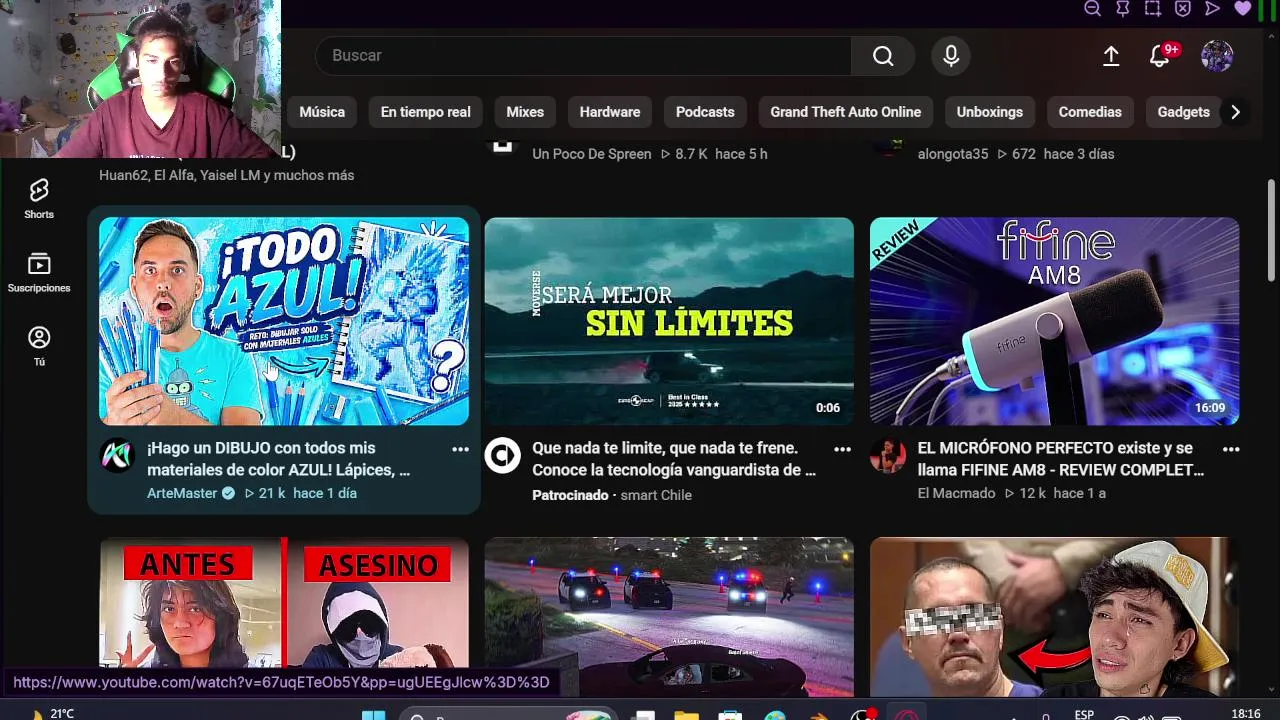1280x720 pixels.
Task: Open the Tú section in sidebar
Action: click(39, 347)
